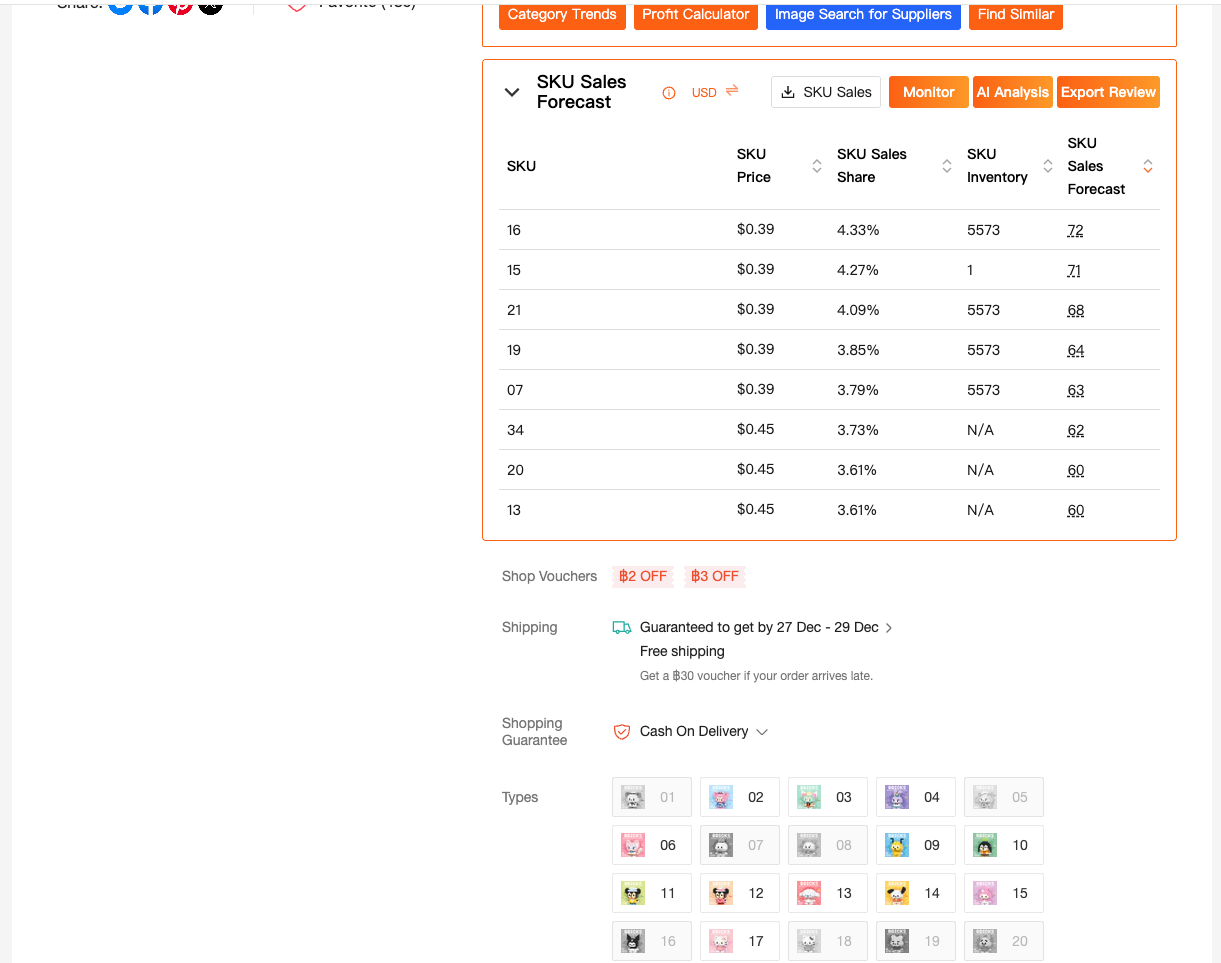This screenshot has height=963, width=1221.
Task: Expand the Cash On Delivery dropdown
Action: click(762, 732)
